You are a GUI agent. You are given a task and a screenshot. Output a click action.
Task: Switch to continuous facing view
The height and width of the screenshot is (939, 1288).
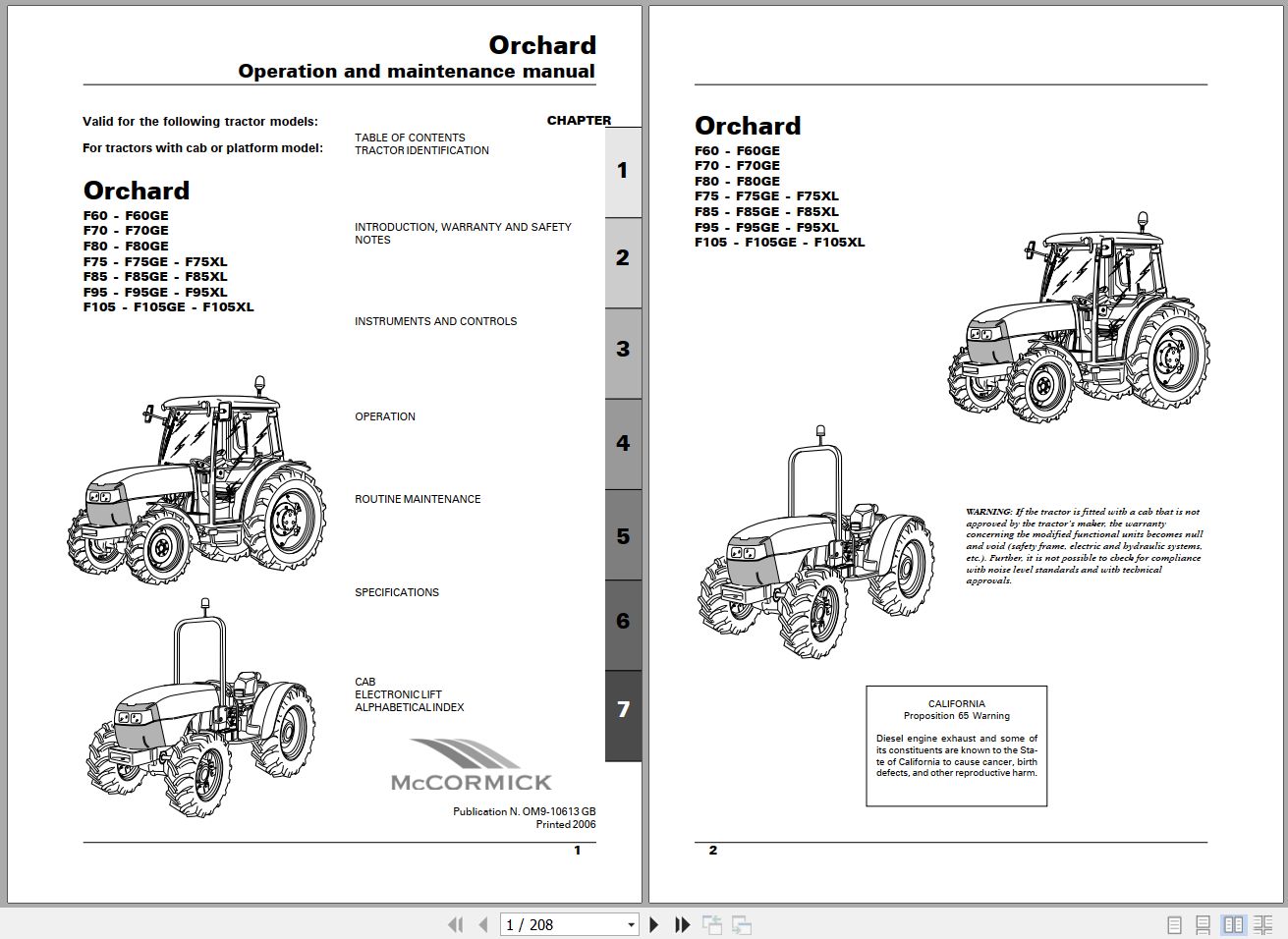1262,925
